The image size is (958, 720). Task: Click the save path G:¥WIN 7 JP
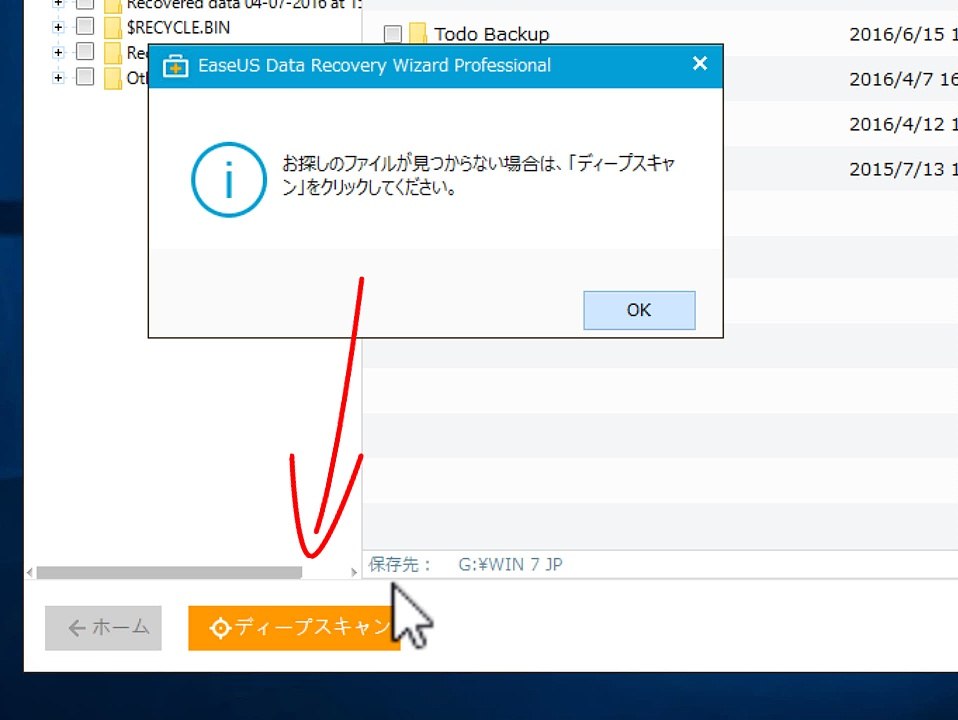[x=510, y=564]
